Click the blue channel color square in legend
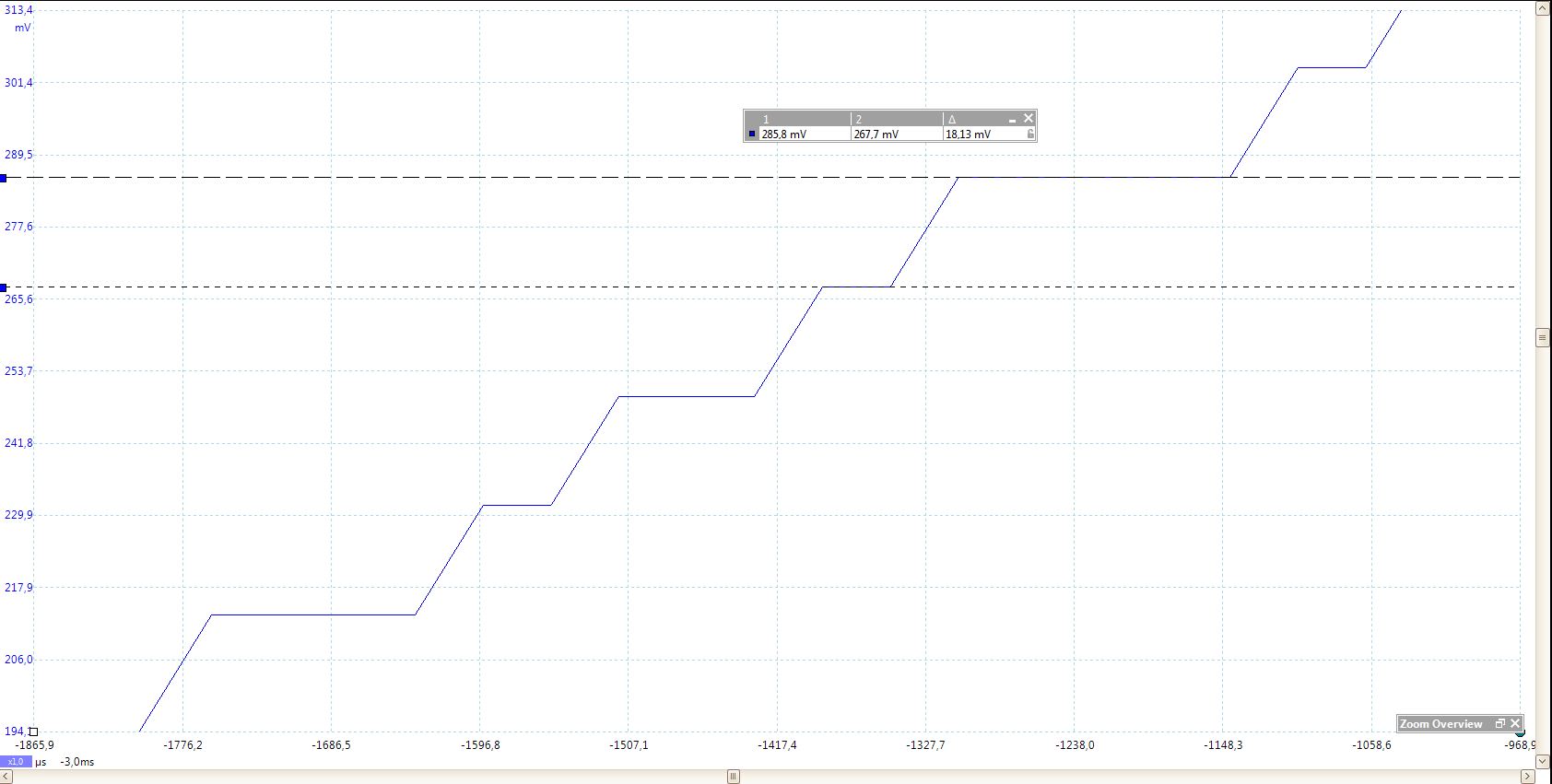 [752, 135]
